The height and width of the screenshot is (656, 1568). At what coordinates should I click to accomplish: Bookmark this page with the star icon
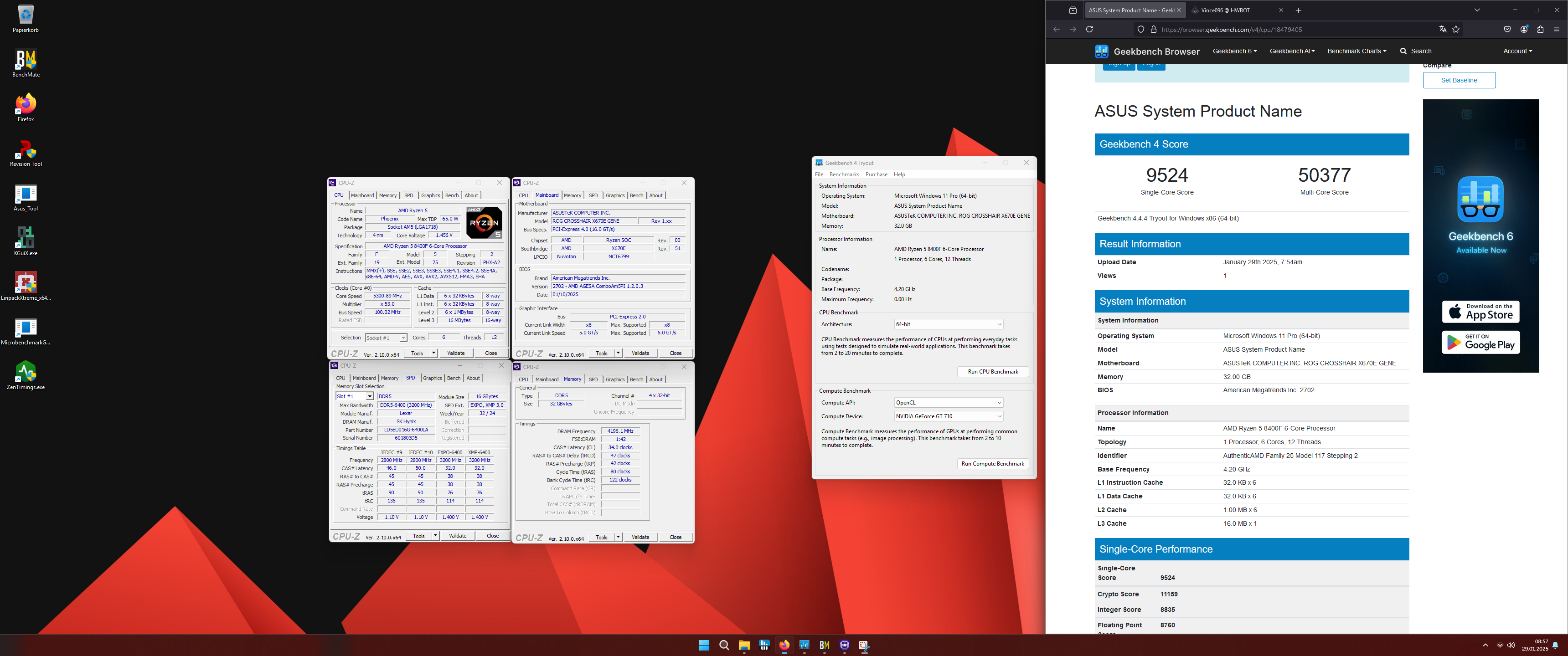tap(1455, 29)
